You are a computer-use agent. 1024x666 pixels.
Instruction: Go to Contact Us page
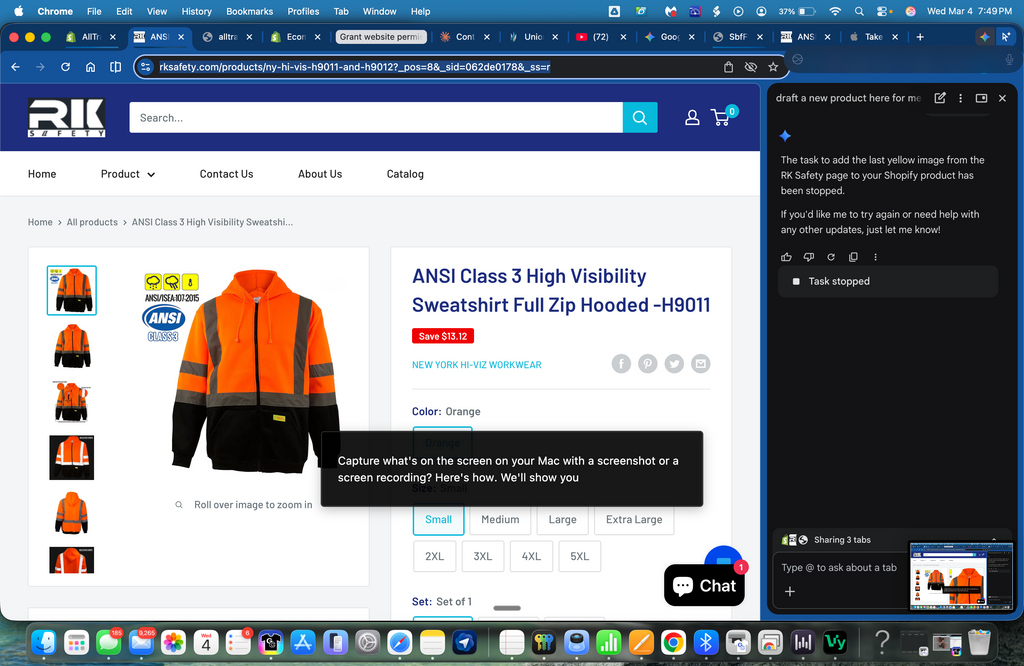pyautogui.click(x=226, y=173)
